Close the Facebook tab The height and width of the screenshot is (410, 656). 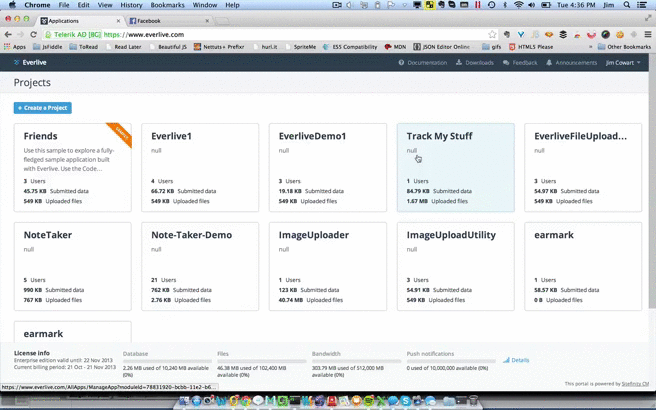tap(207, 20)
